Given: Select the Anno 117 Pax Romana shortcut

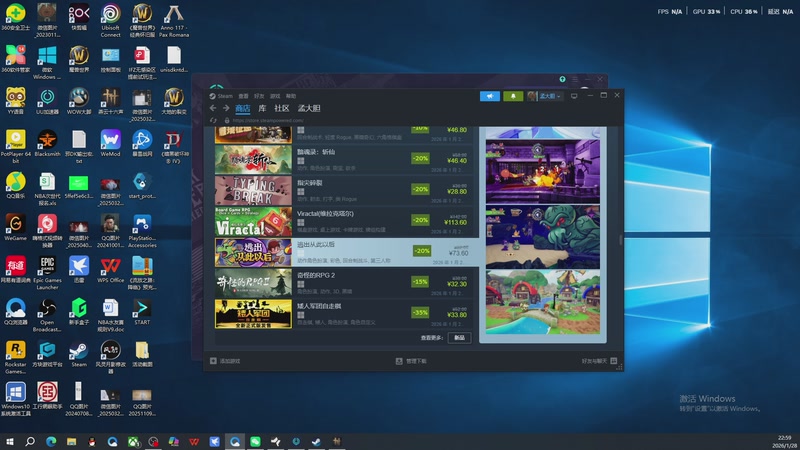Looking at the screenshot, I should tap(174, 20).
